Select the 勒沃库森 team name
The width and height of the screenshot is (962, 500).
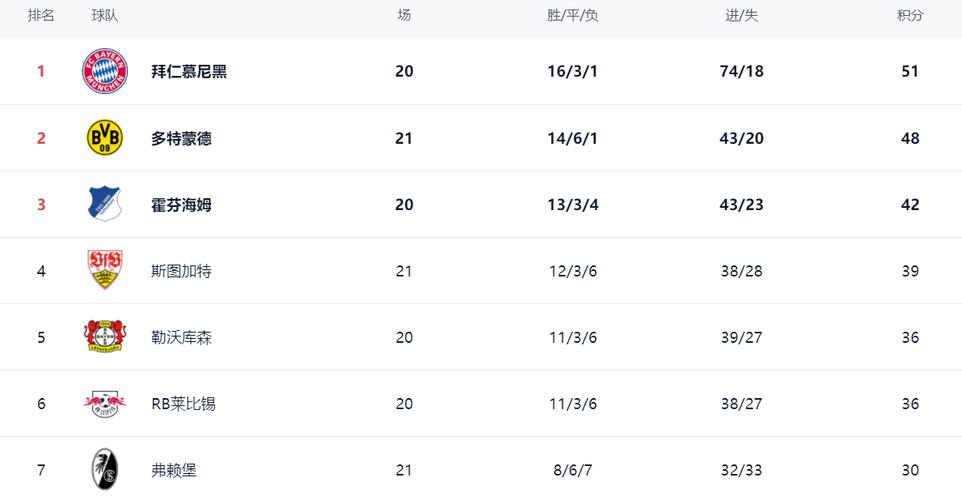point(181,338)
